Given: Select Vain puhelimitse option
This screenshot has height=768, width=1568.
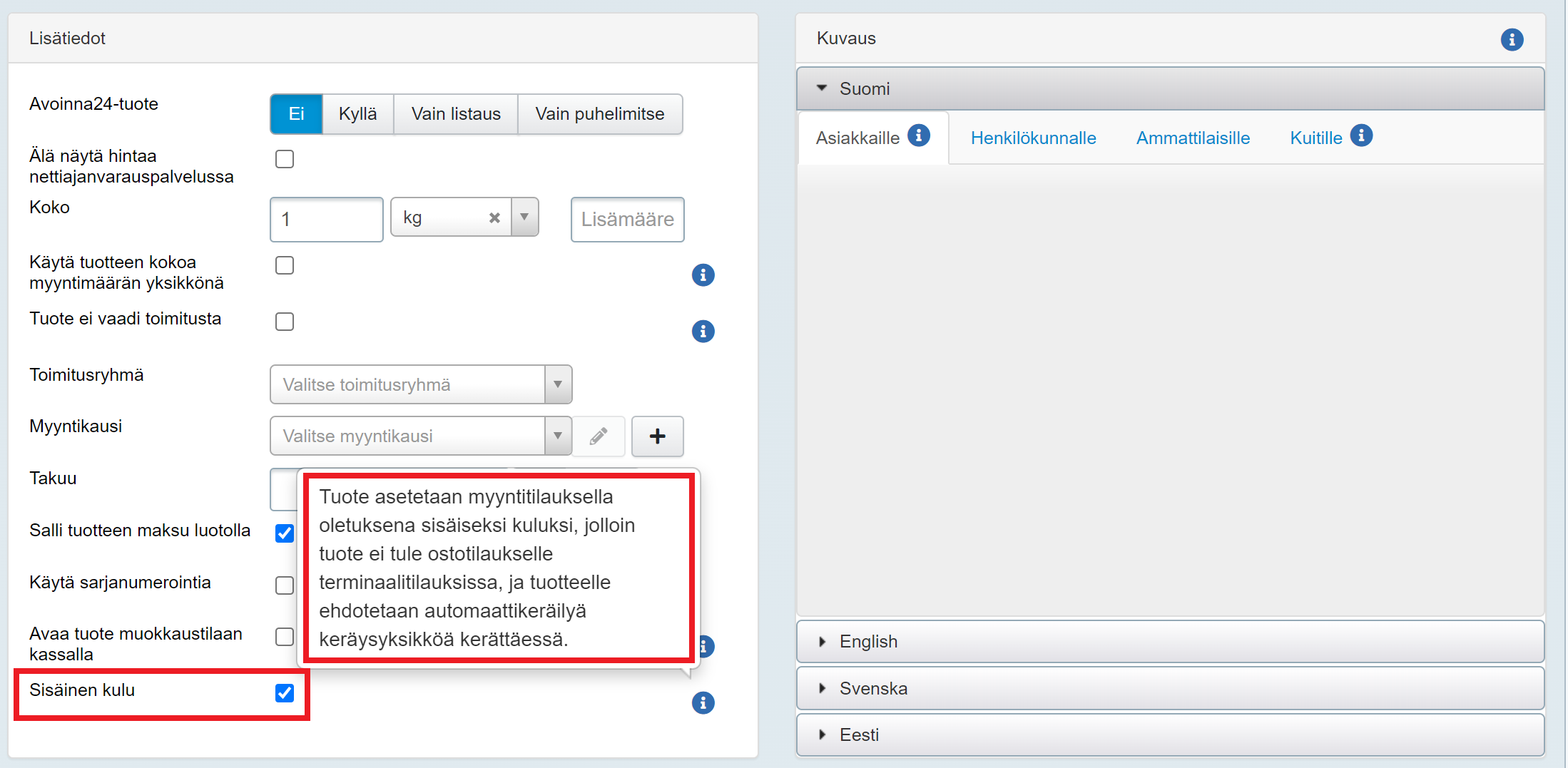Looking at the screenshot, I should 599,114.
